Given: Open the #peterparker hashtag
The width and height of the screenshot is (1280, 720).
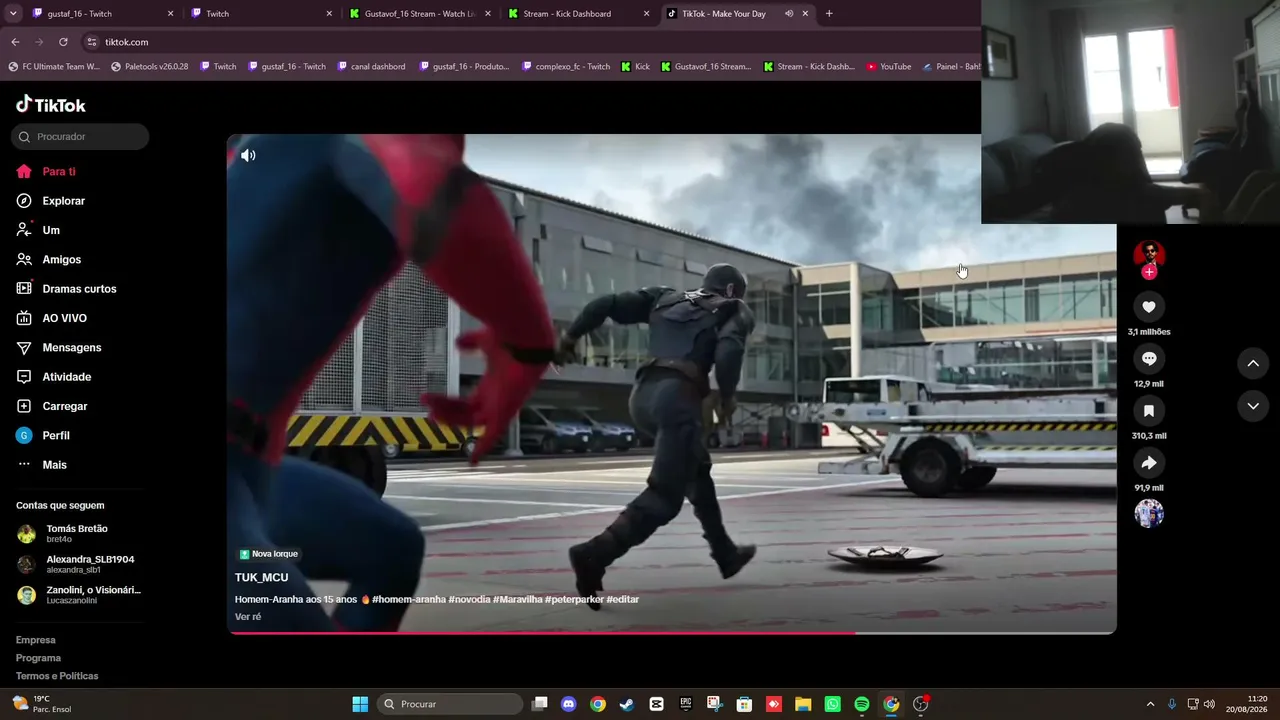Looking at the screenshot, I should tap(574, 599).
